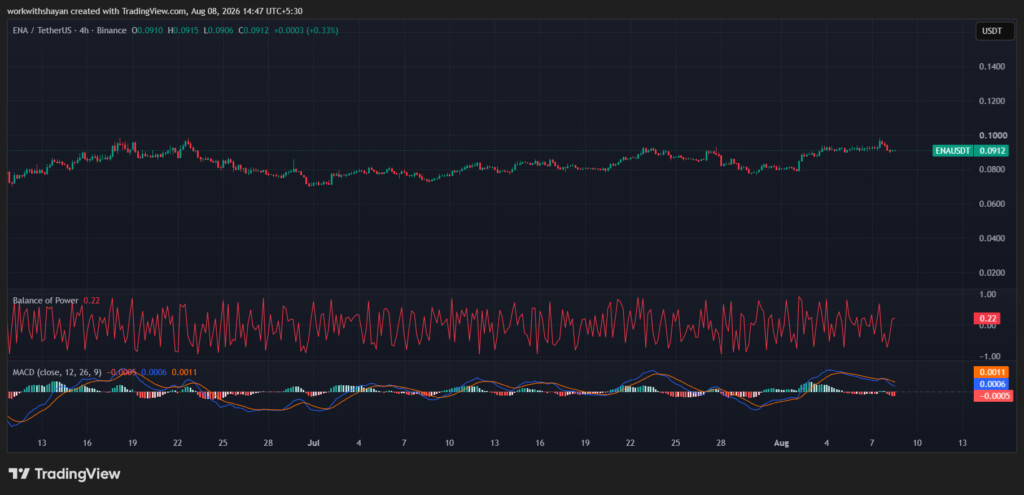Viewport: 1024px width, 495px height.
Task: Click the Aug label on time axis
Action: [781, 443]
